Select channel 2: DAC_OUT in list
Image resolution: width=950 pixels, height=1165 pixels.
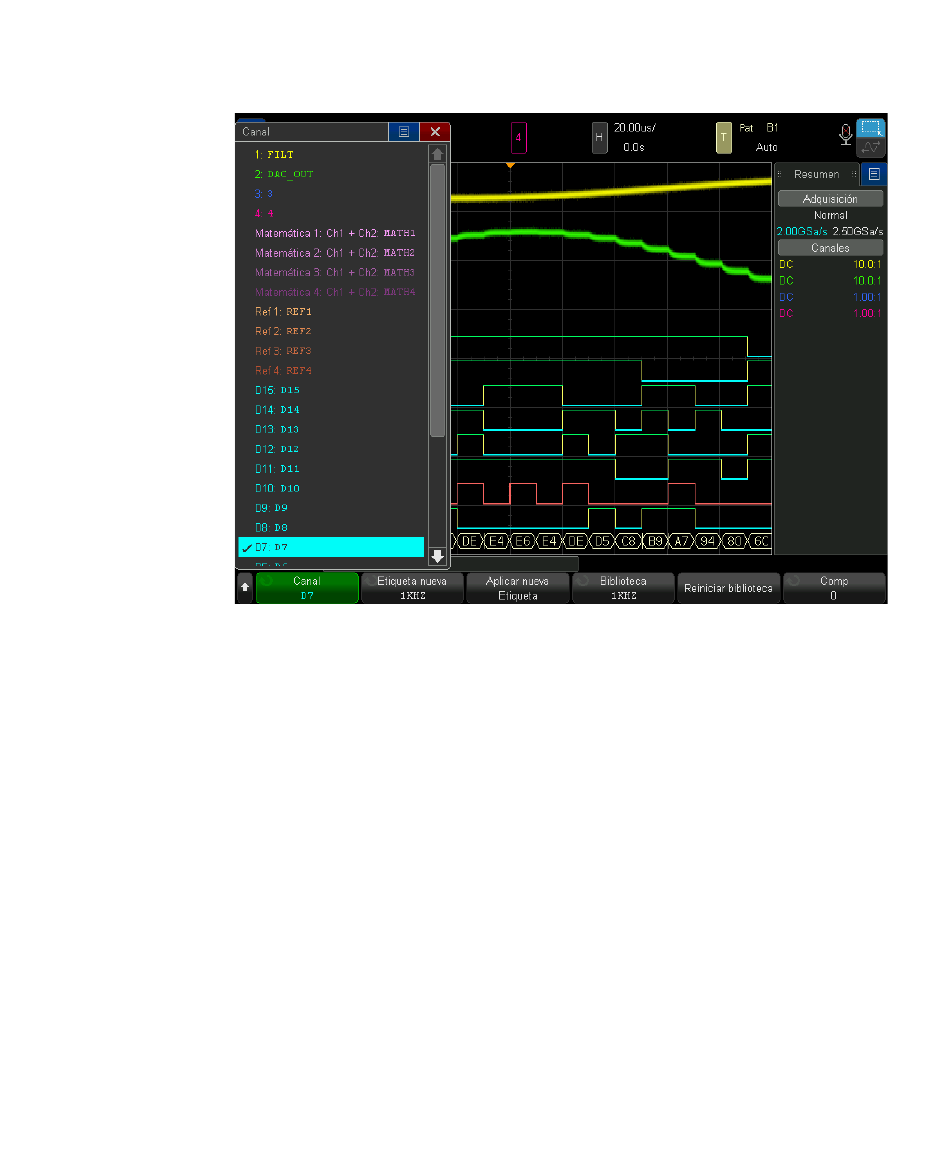331,174
